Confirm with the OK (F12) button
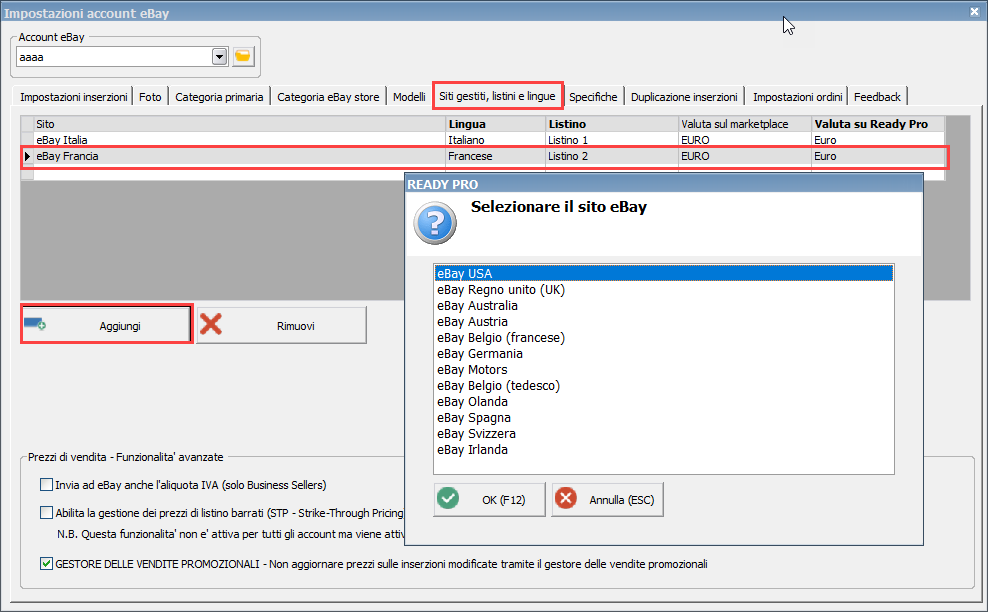Screen dimensions: 988x612 point(490,500)
